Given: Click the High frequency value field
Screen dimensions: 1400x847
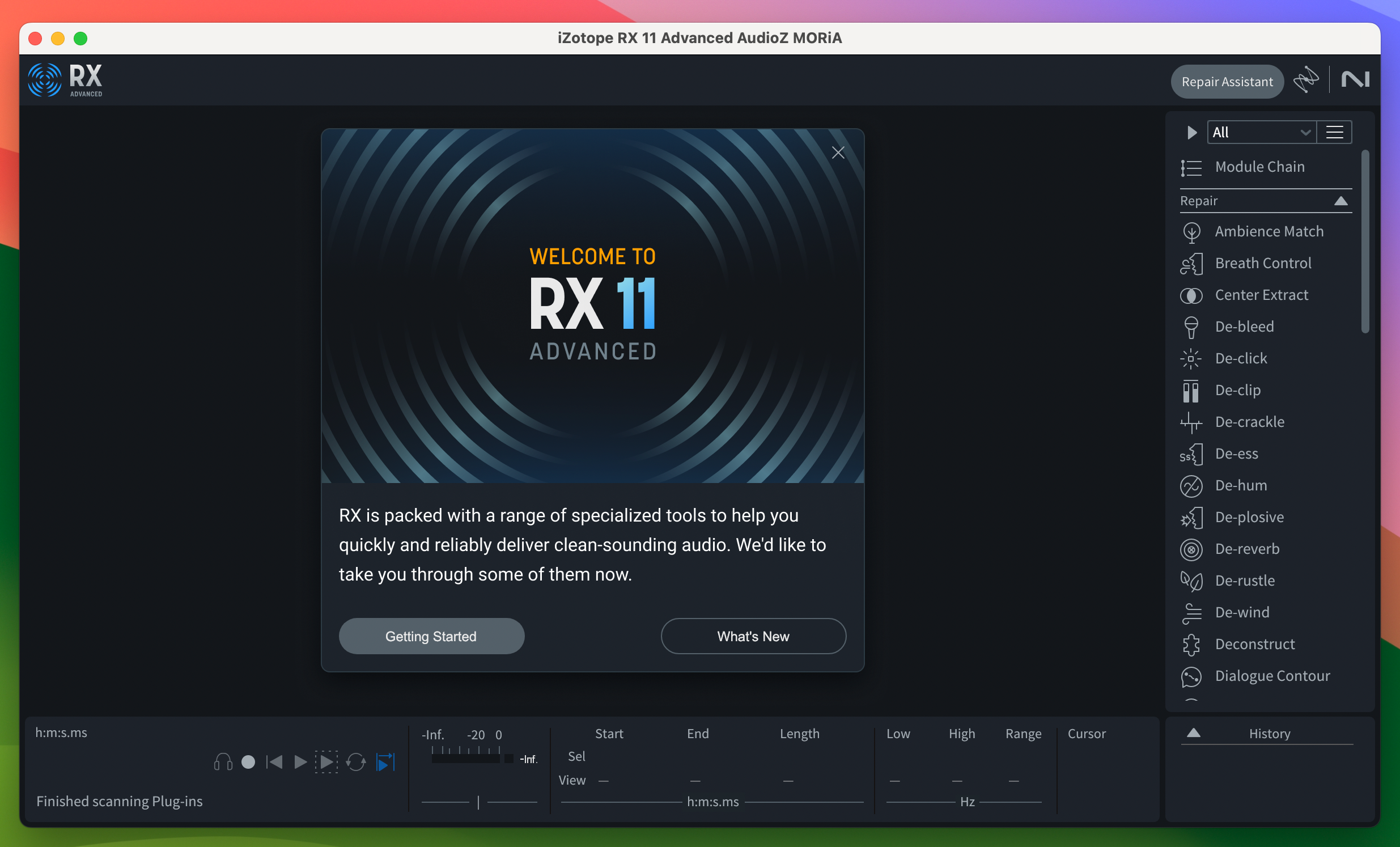Looking at the screenshot, I should [x=957, y=781].
